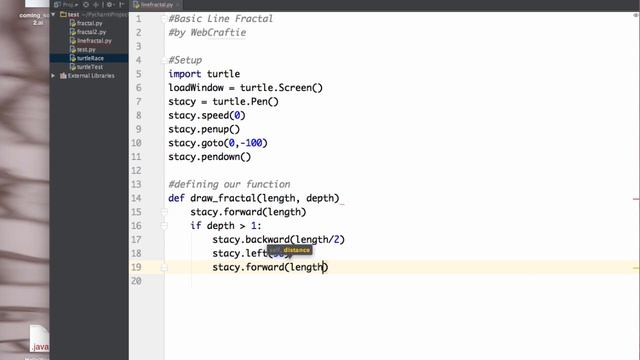
Task: Click the fractal.py Python file icon
Action: click(x=73, y=23)
